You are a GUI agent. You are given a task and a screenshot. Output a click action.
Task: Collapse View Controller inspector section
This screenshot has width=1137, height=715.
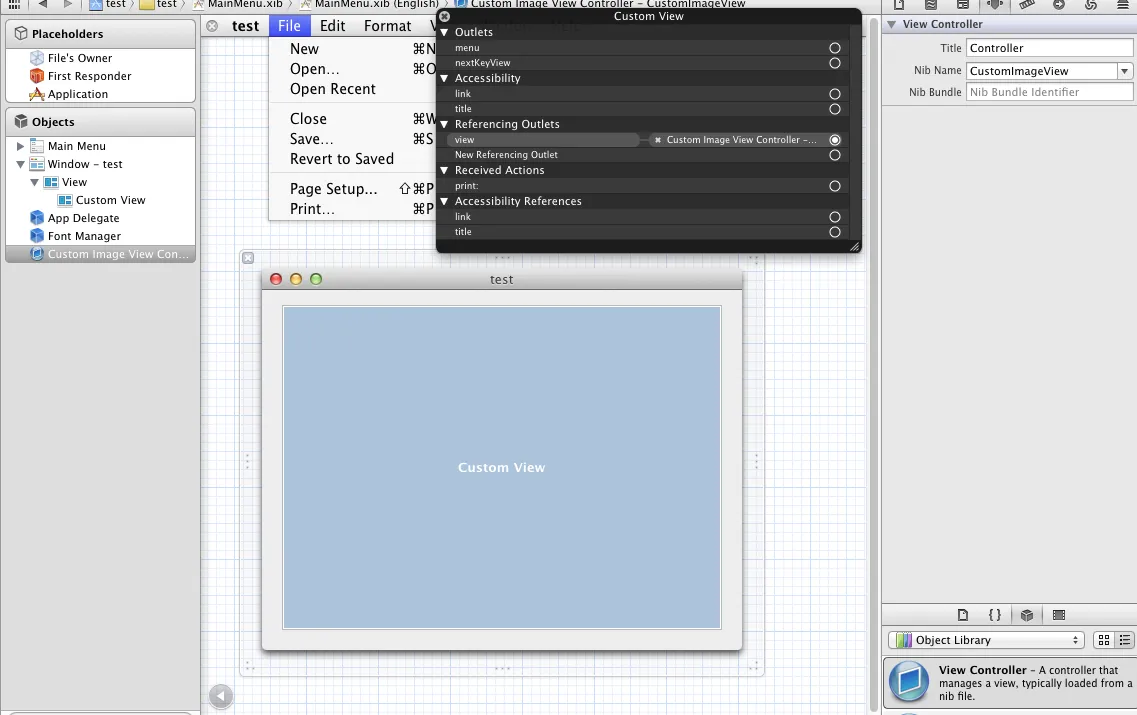(891, 24)
